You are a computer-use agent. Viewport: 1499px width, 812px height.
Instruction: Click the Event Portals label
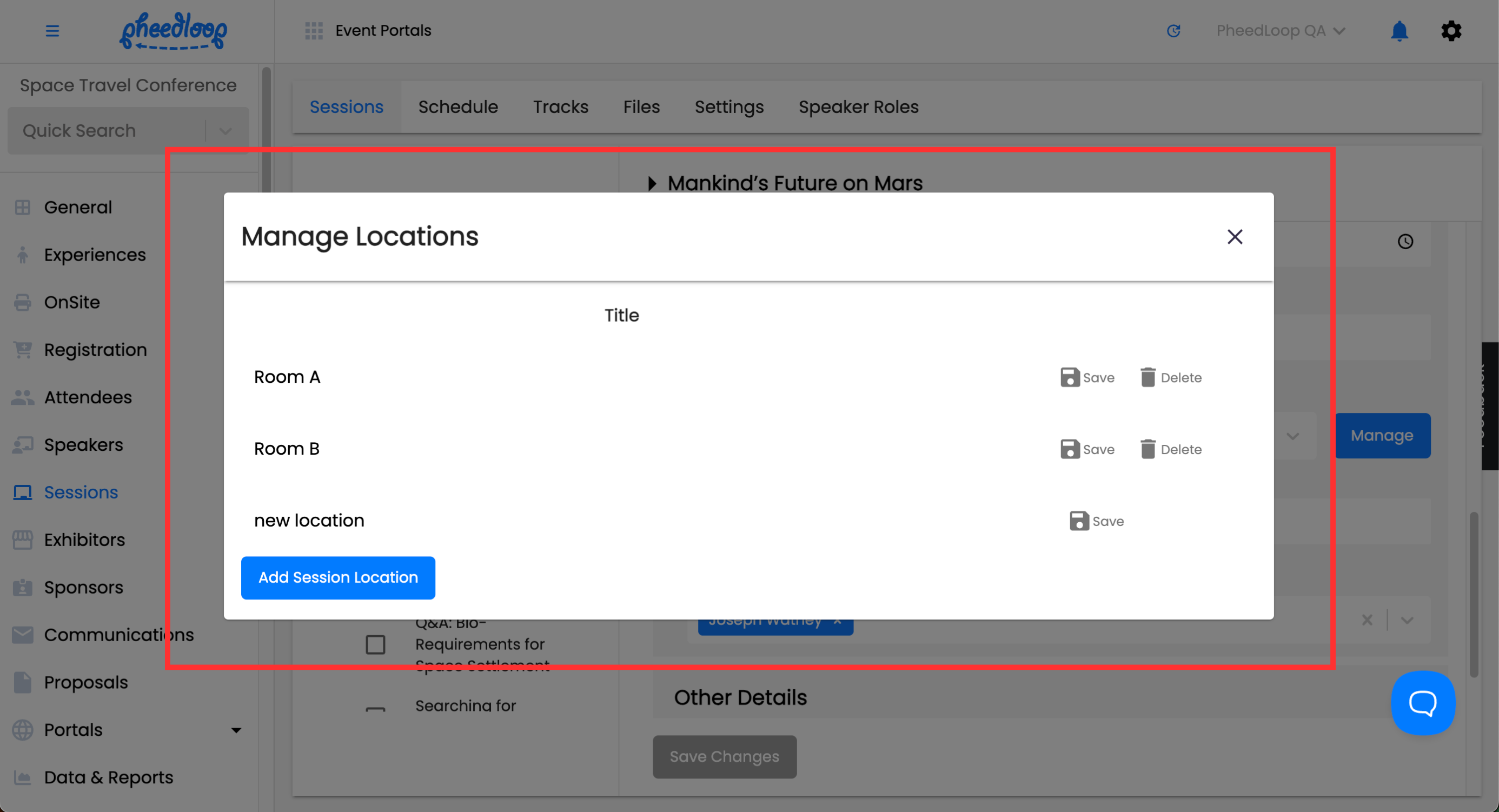[x=383, y=31]
